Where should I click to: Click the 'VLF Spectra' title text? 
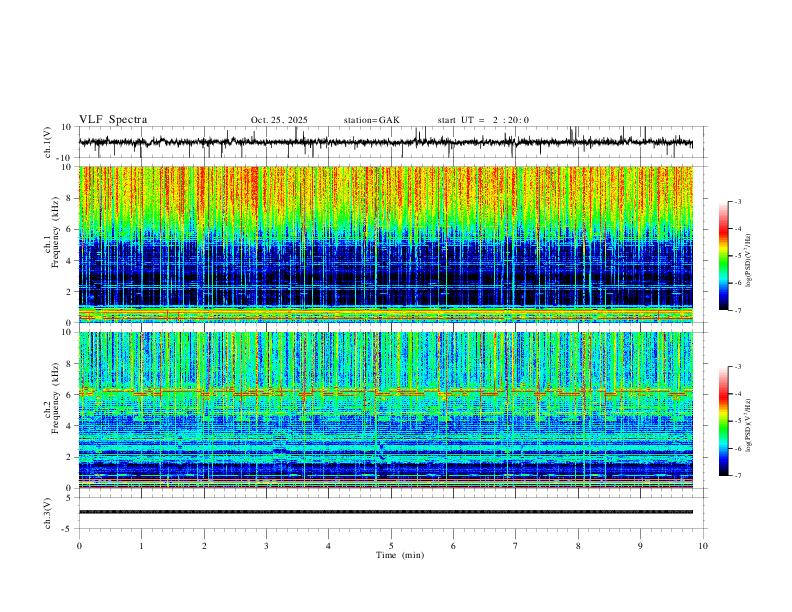click(x=113, y=120)
